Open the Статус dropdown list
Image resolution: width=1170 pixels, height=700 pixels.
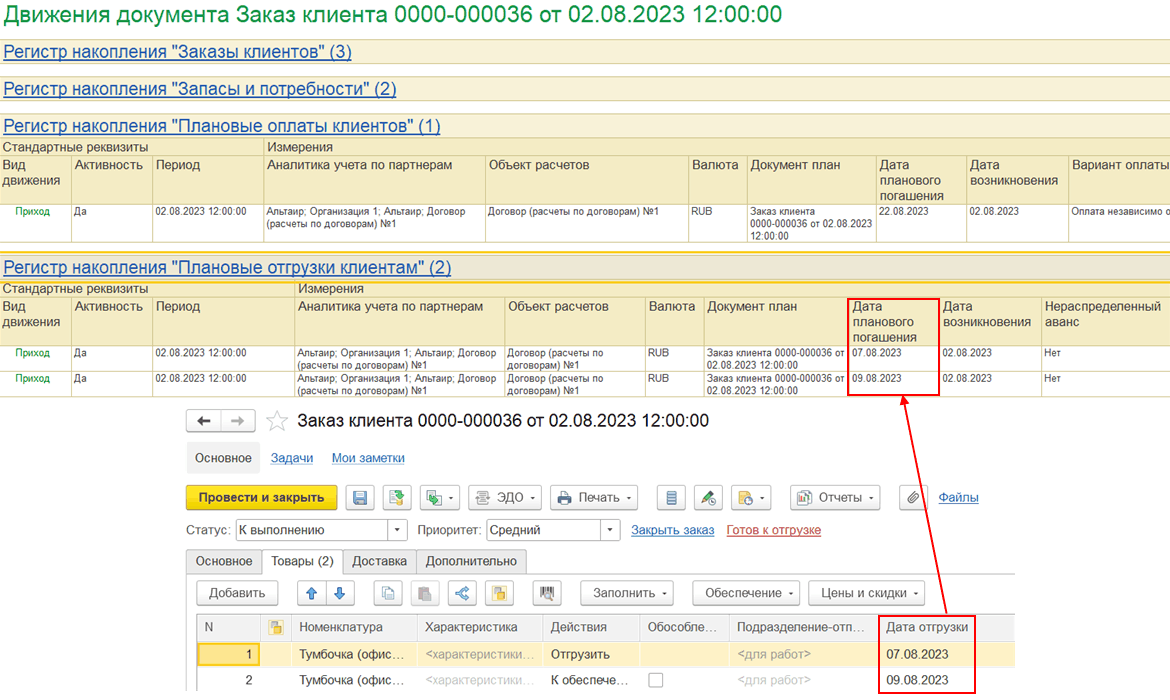click(x=397, y=530)
